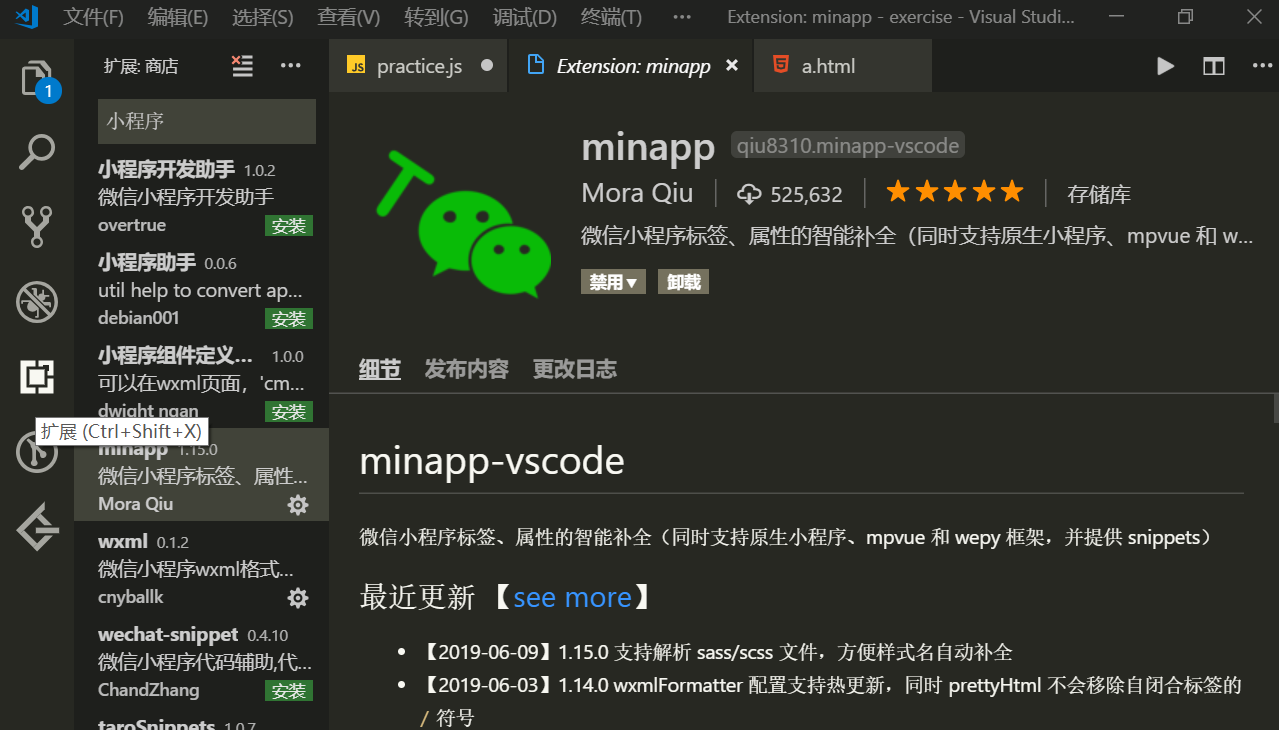
Task: Switch to practice.js tab
Action: click(x=419, y=66)
